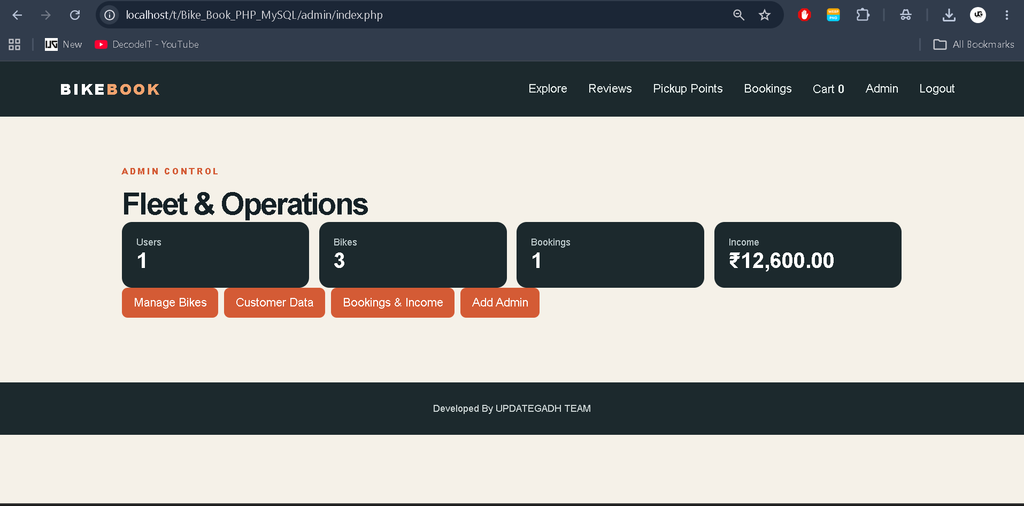Viewport: 1024px width, 506px height.
Task: Go to Pickup Points in navbar
Action: coord(688,89)
